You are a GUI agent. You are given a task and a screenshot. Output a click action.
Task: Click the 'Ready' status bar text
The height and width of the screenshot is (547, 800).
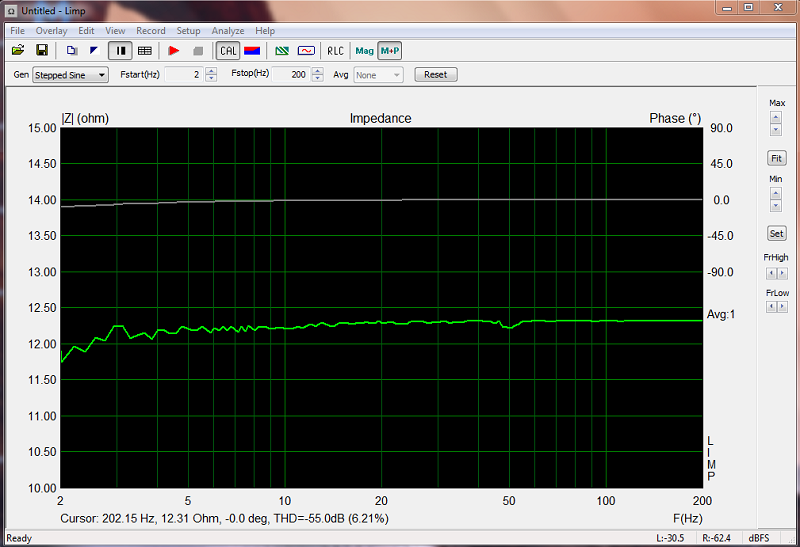(19, 538)
